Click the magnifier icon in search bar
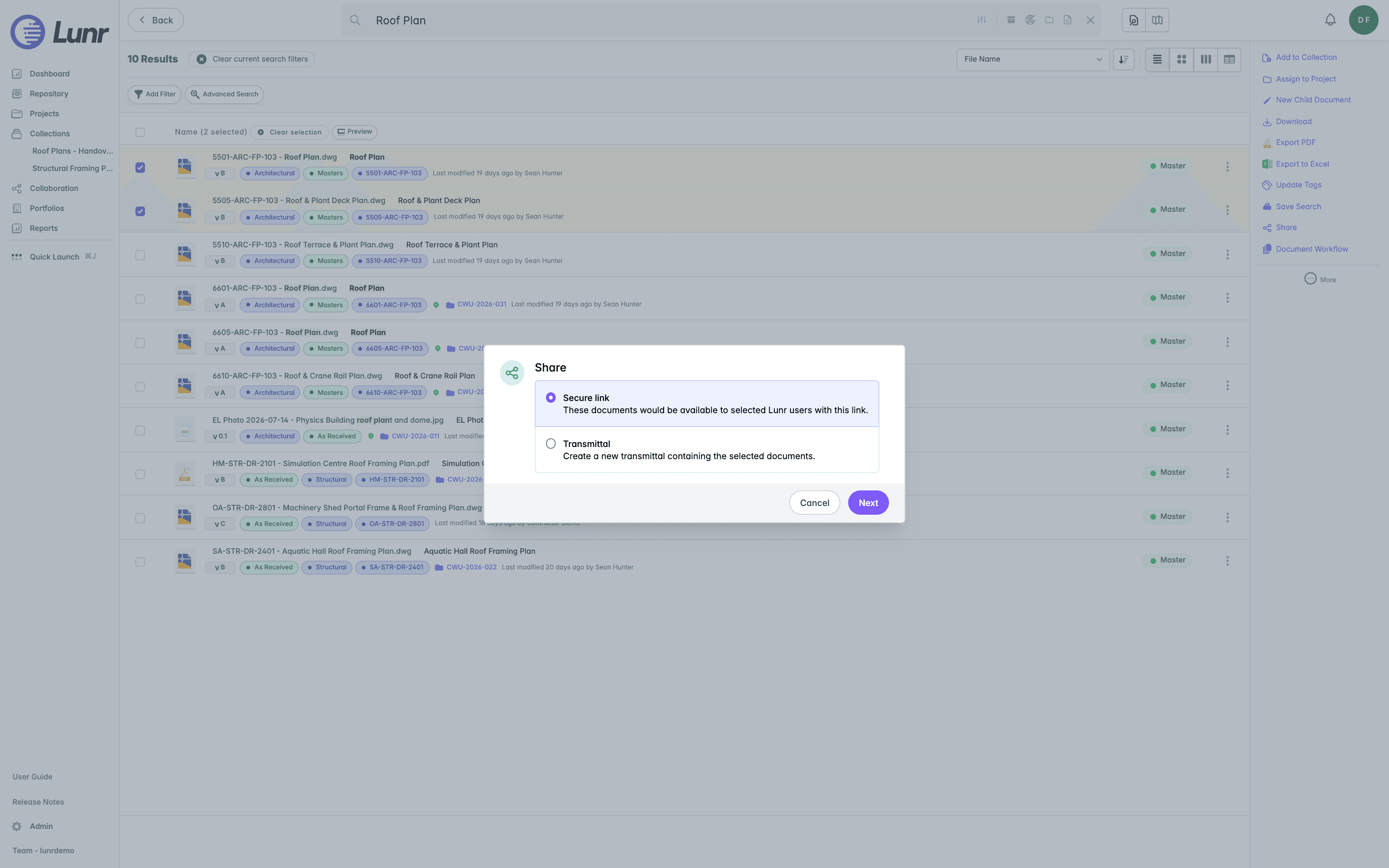 click(x=355, y=20)
